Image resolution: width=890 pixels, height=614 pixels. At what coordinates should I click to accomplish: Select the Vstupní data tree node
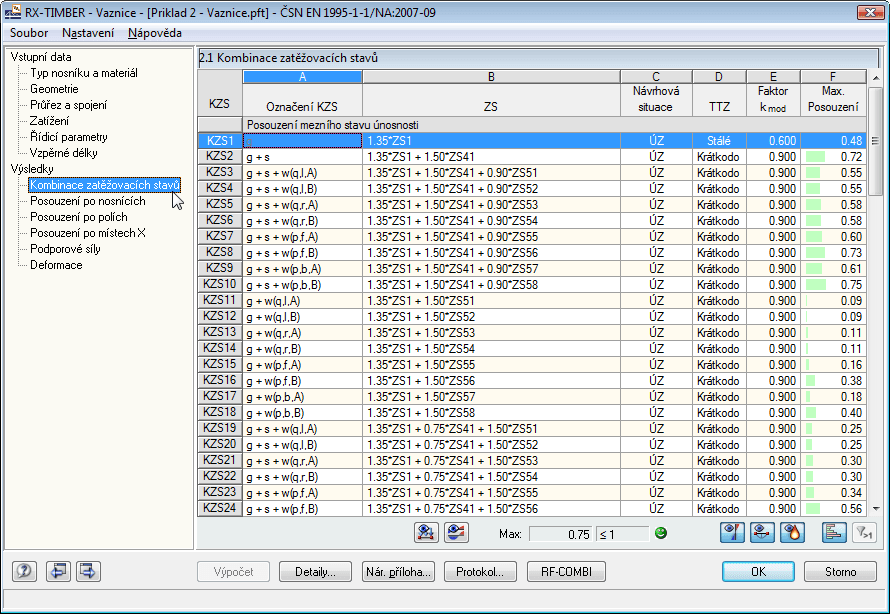coord(41,57)
